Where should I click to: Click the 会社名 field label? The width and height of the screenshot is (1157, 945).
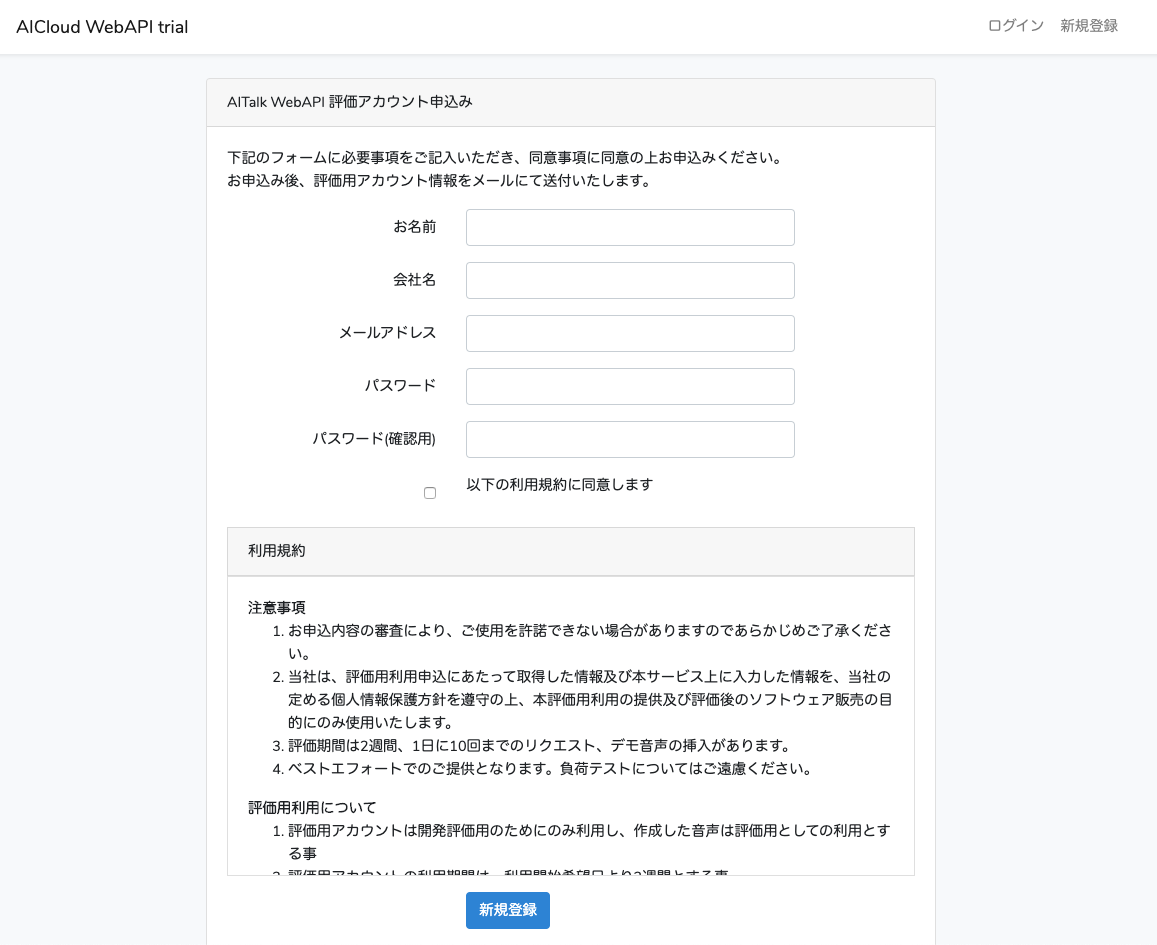415,280
